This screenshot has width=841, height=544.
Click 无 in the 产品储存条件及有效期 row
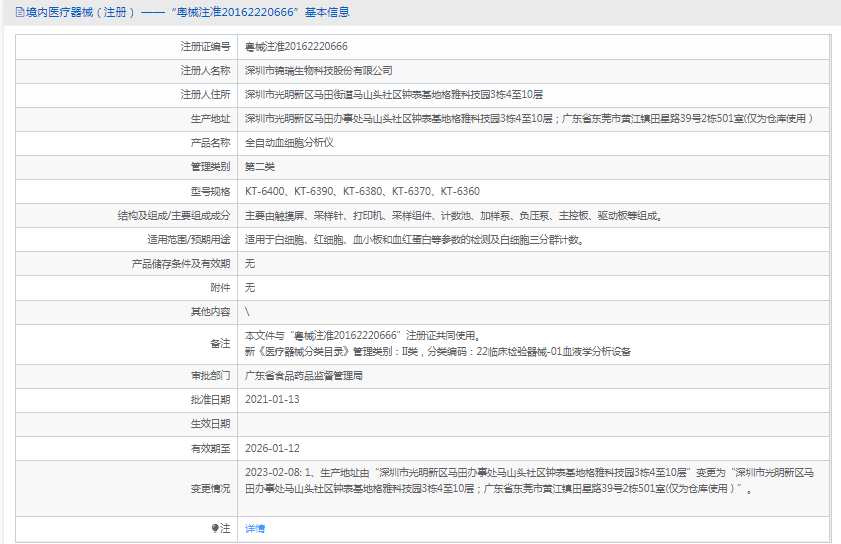click(x=250, y=264)
